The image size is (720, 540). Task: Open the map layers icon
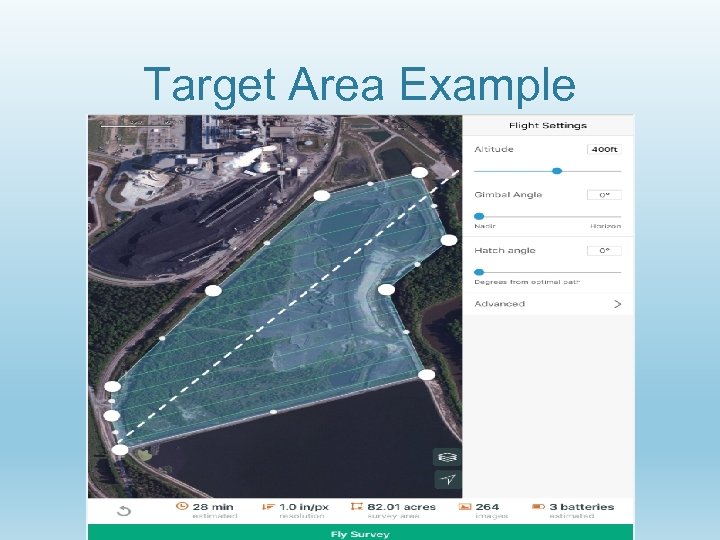pos(447,457)
